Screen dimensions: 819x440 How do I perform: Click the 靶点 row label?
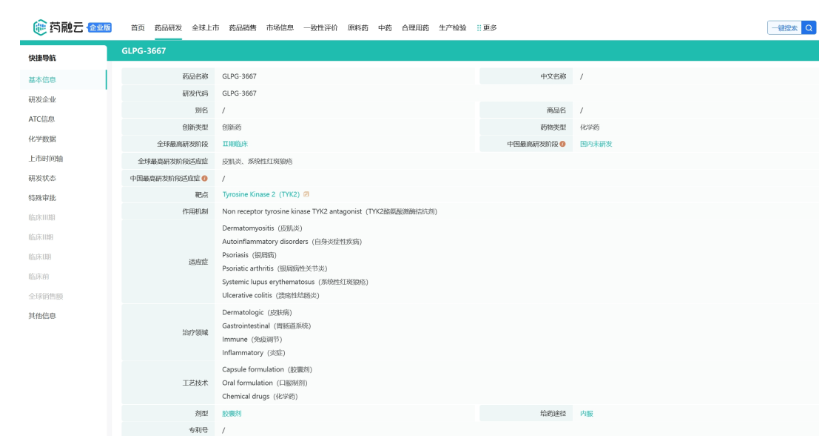pos(202,194)
